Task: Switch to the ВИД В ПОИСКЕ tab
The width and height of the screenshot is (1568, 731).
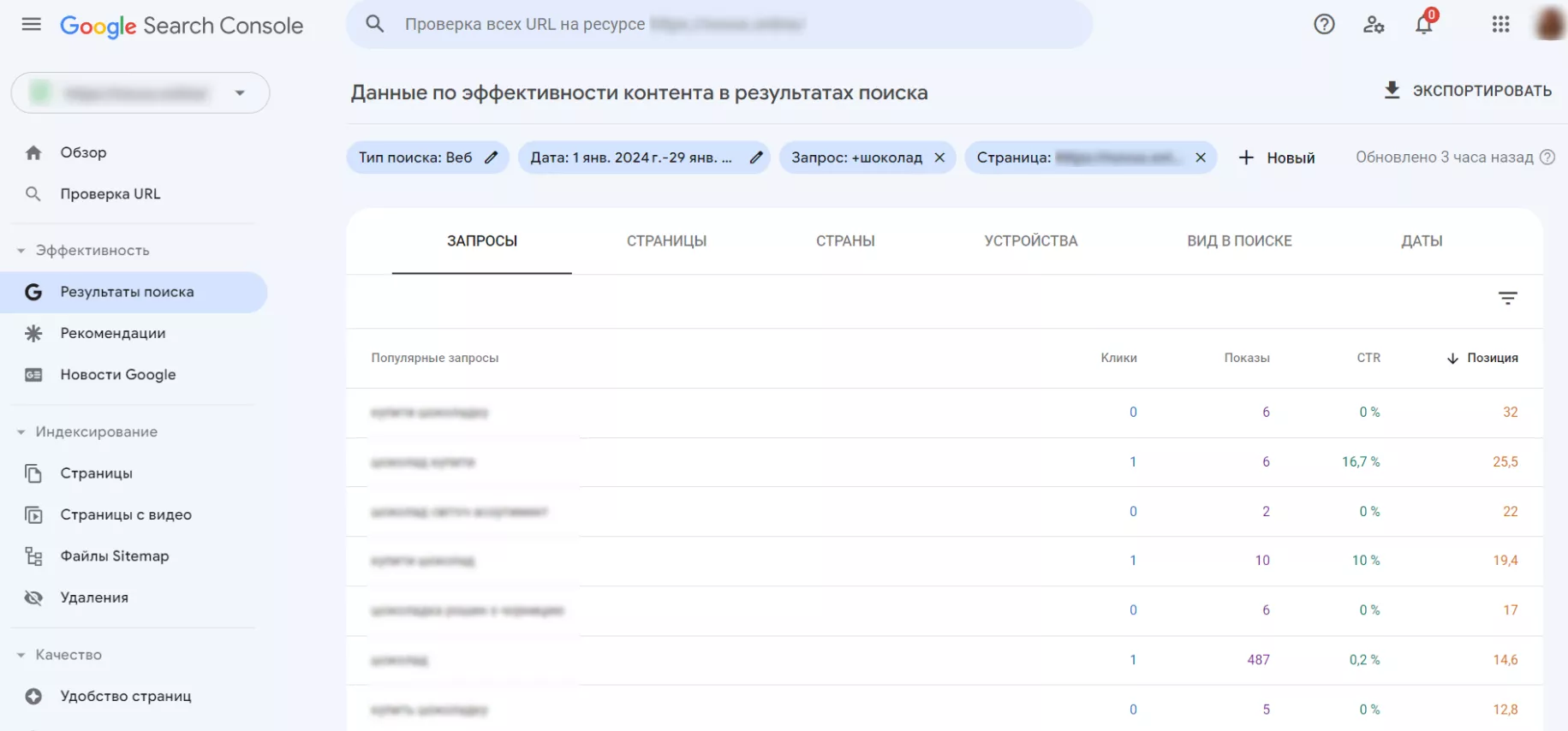Action: [1239, 241]
